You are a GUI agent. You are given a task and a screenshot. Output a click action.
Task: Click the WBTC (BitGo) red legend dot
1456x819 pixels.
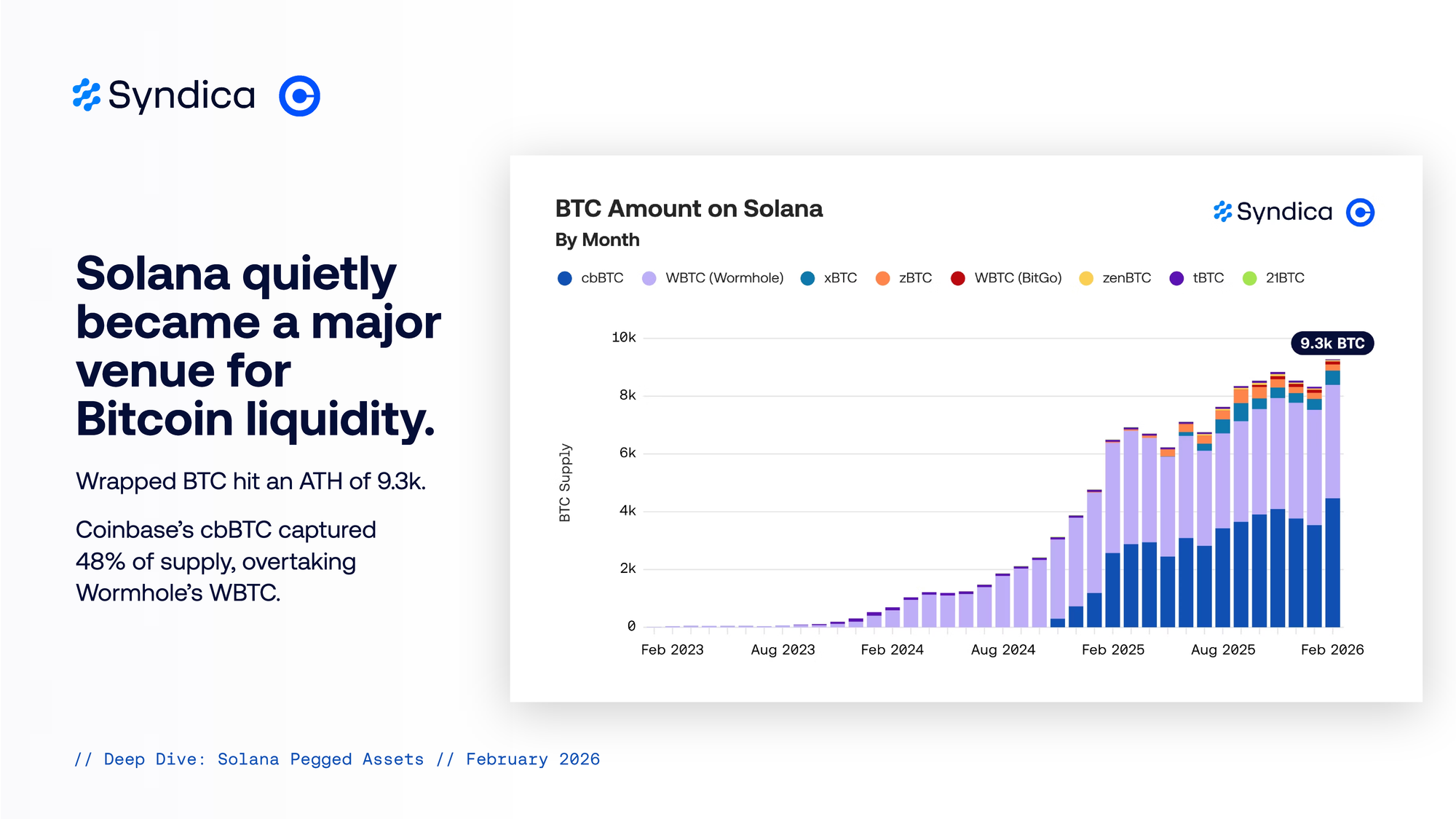pos(958,278)
